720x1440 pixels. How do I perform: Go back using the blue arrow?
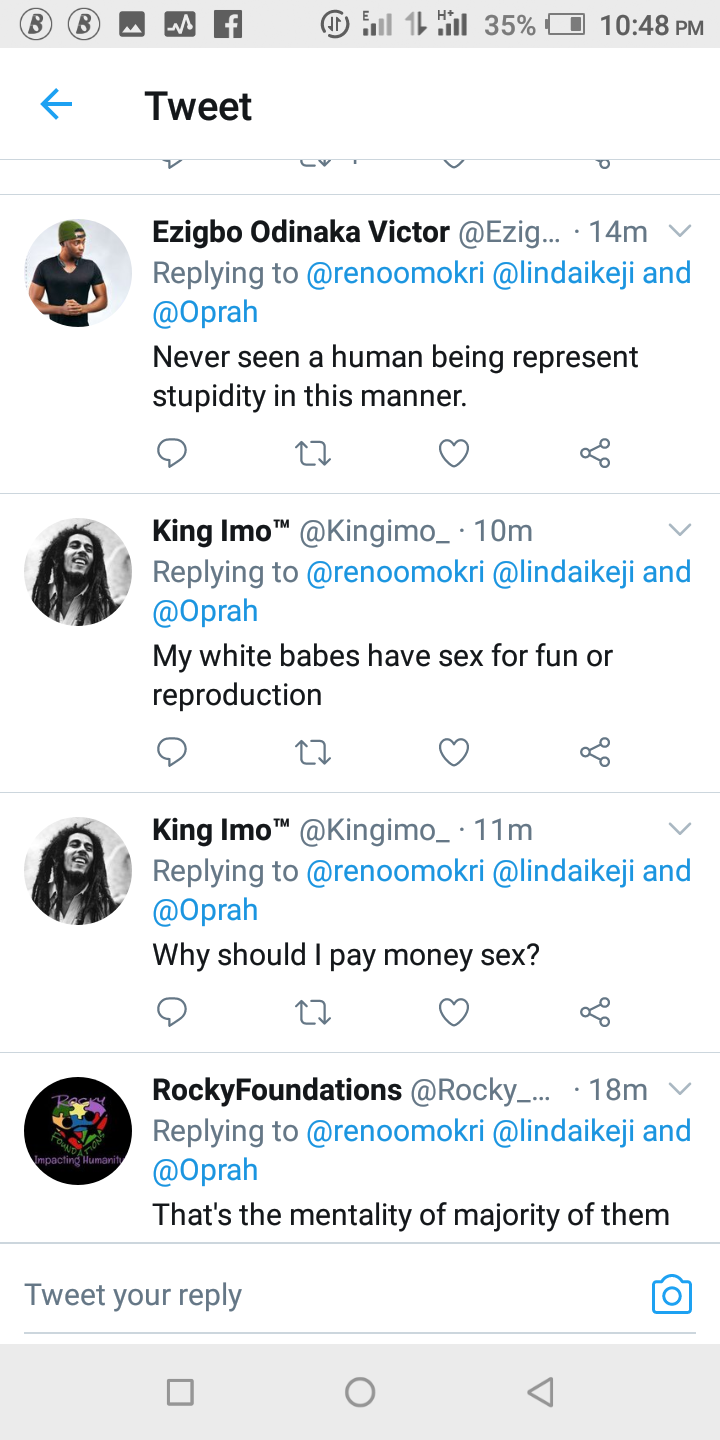click(x=56, y=104)
